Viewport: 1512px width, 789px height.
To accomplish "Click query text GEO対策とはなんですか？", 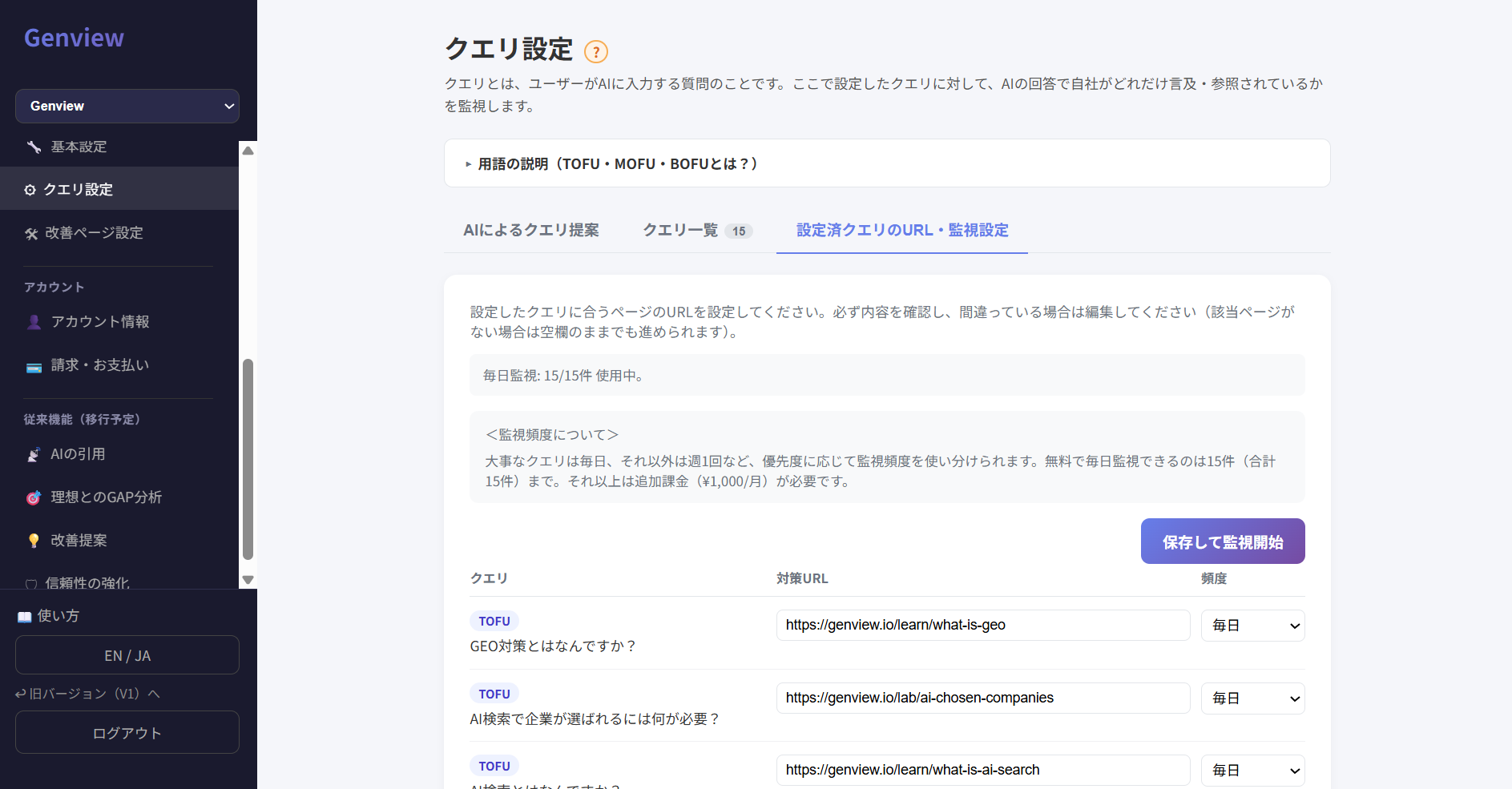I will pyautogui.click(x=554, y=646).
